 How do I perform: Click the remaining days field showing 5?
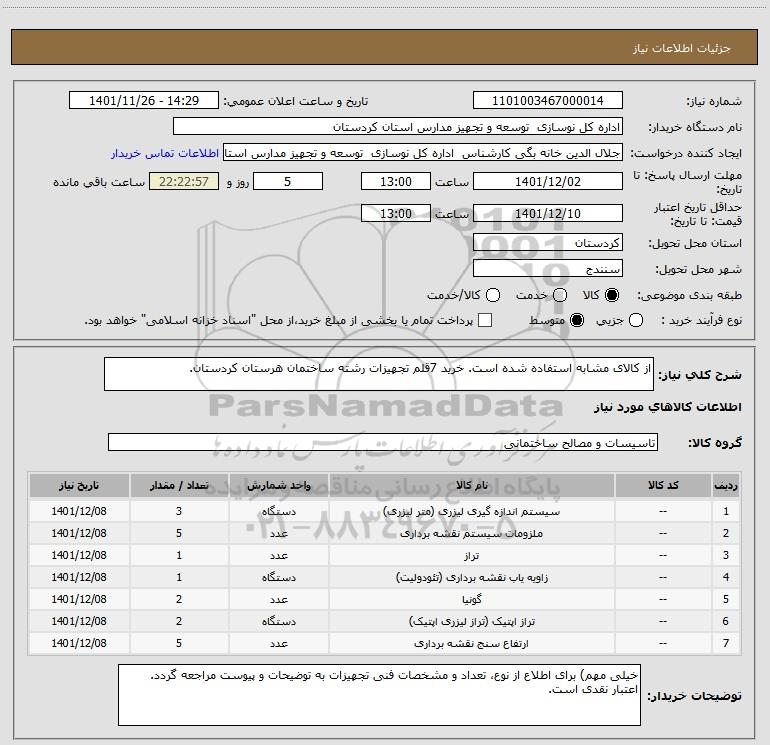288,182
